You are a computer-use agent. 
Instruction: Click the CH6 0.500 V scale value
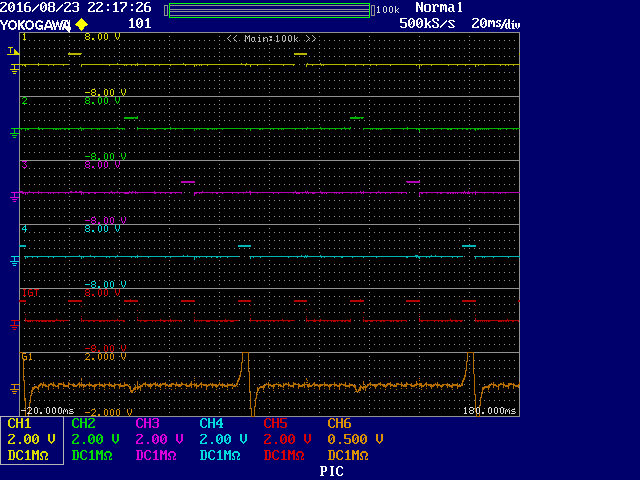click(x=355, y=440)
